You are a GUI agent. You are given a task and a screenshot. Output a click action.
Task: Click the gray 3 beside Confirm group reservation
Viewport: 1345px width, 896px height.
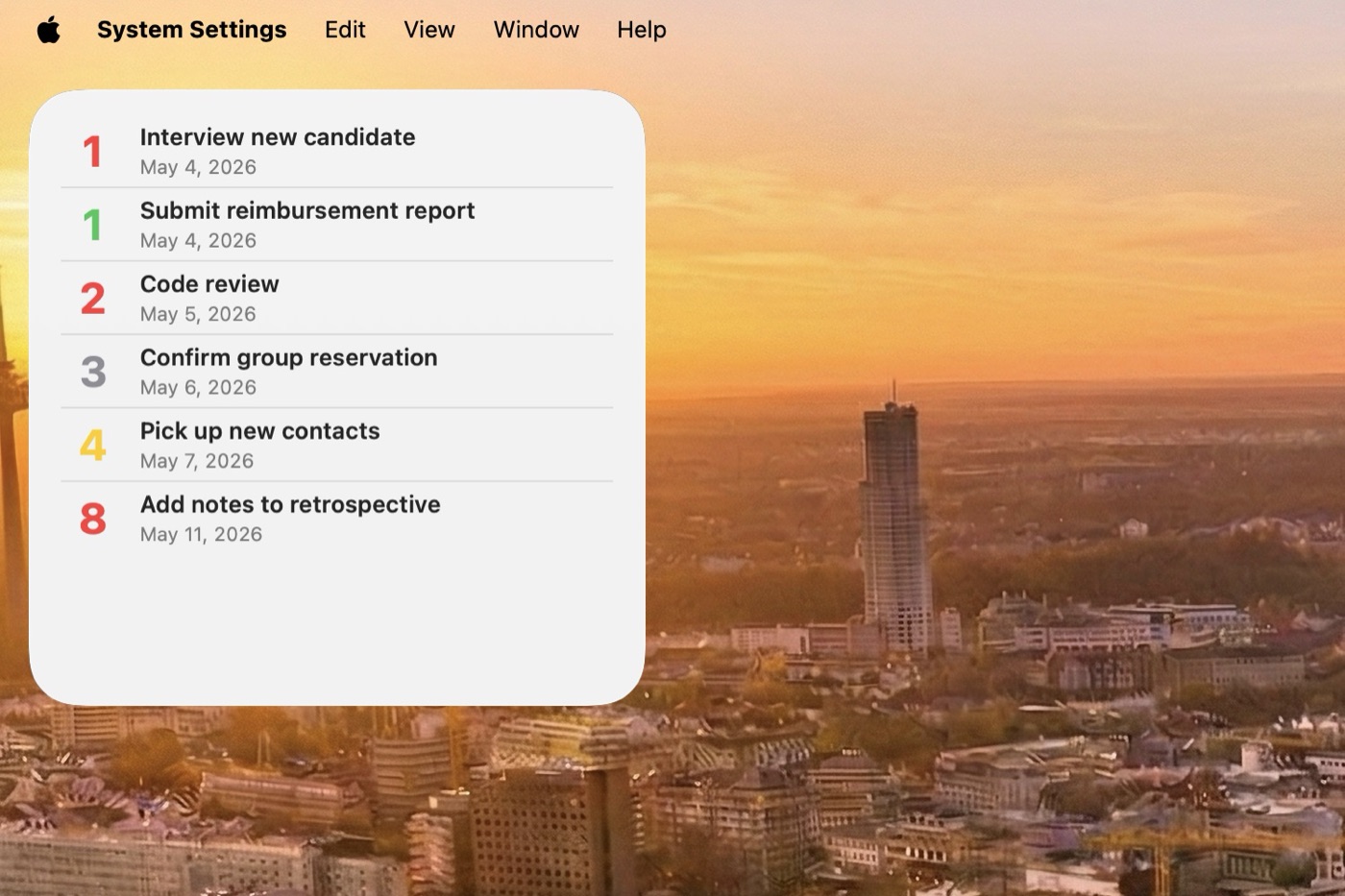pos(93,373)
